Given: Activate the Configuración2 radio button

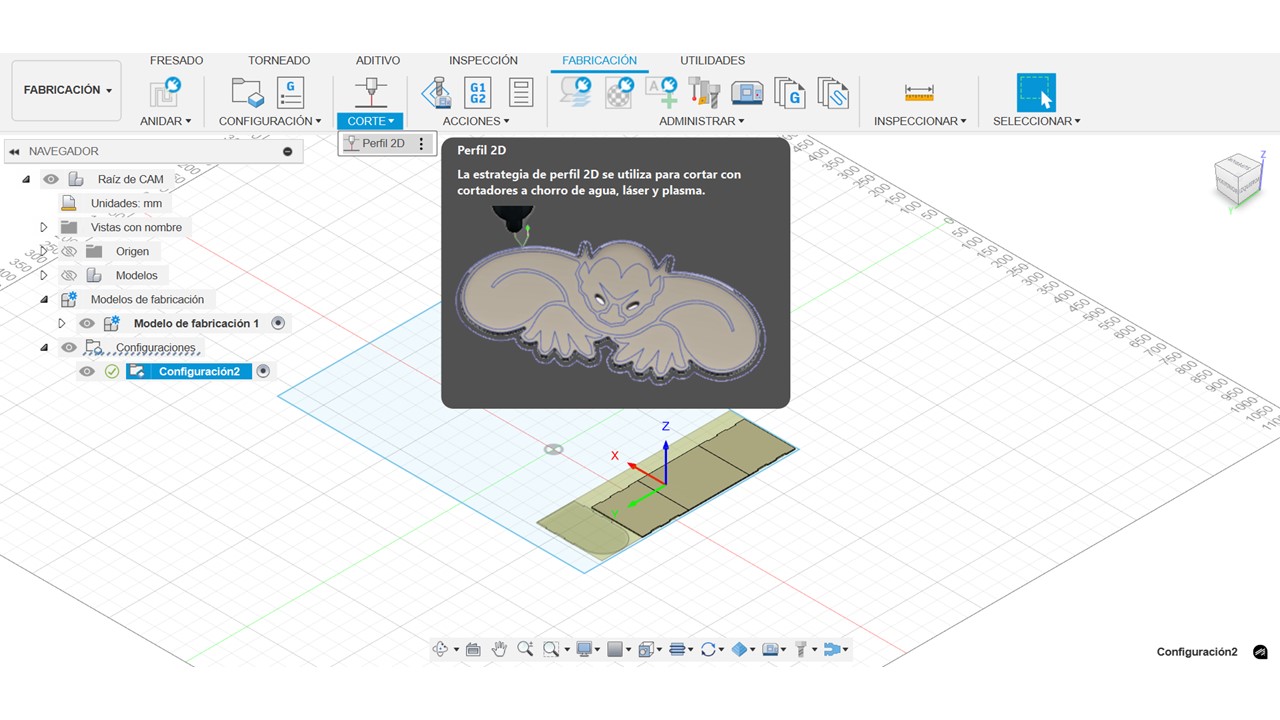Looking at the screenshot, I should 263,371.
